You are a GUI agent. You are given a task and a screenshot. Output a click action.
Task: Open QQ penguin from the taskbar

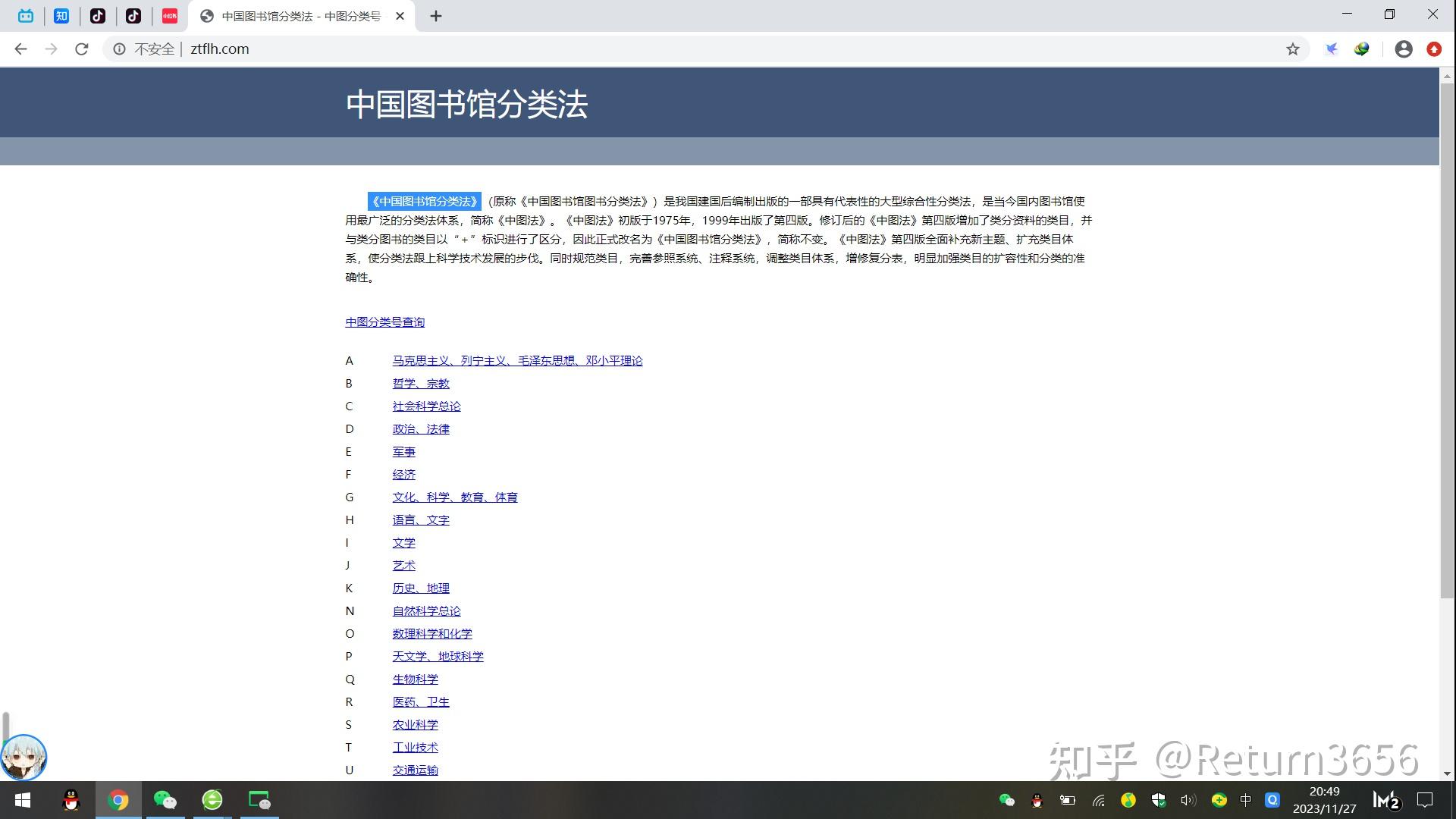pos(71,800)
